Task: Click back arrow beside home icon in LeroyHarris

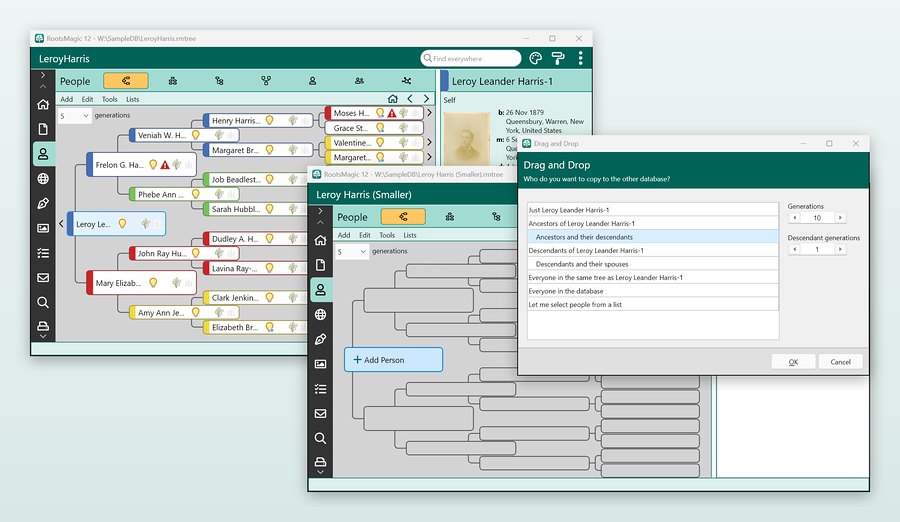Action: (x=410, y=99)
